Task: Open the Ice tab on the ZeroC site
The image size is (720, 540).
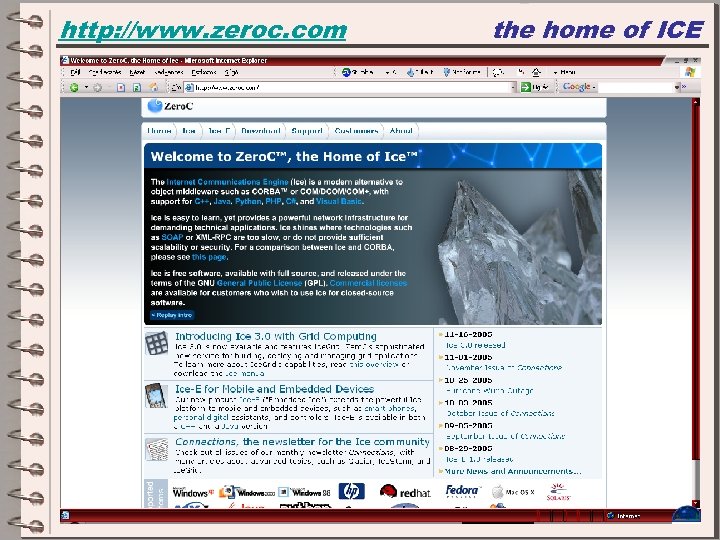Action: click(x=189, y=131)
